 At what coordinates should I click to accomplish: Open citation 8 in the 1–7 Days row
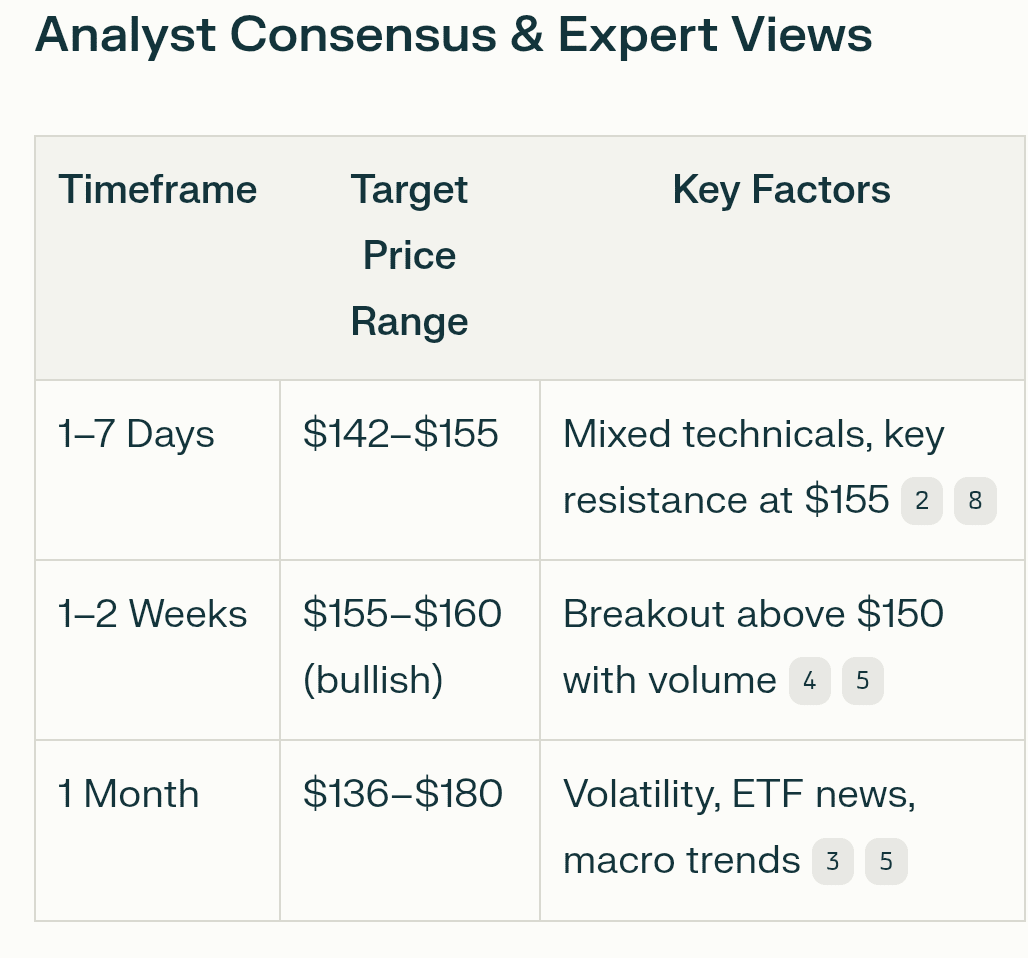(975, 501)
